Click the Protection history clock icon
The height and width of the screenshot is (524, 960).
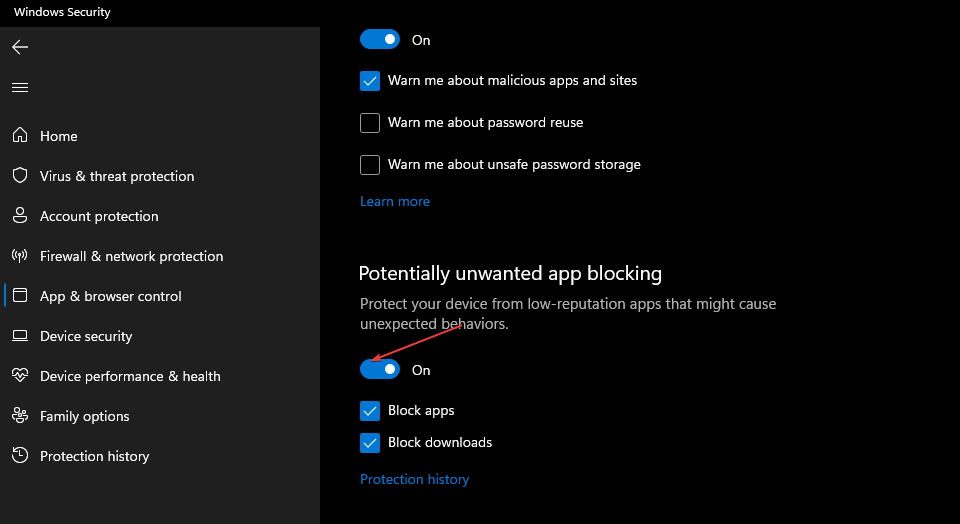coord(20,456)
